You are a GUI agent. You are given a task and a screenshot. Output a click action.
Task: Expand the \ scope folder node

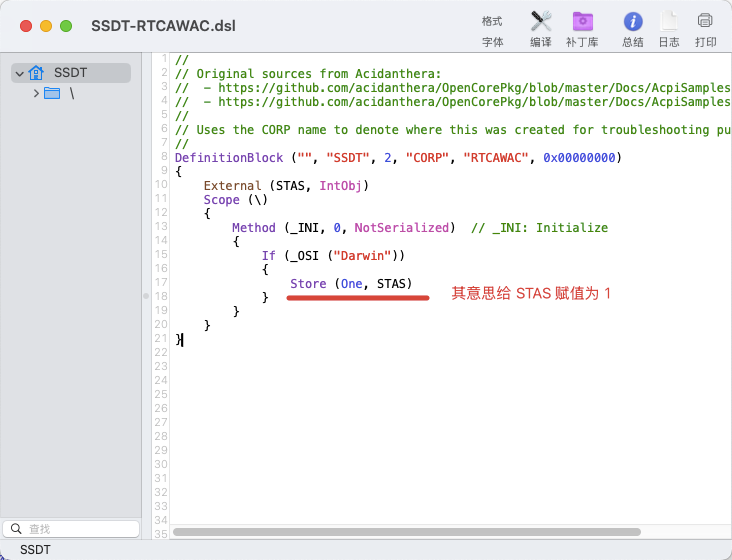pyautogui.click(x=36, y=93)
